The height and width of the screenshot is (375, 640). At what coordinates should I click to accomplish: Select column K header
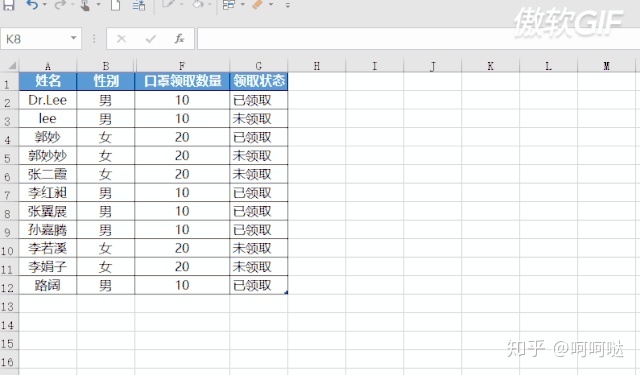coord(491,66)
